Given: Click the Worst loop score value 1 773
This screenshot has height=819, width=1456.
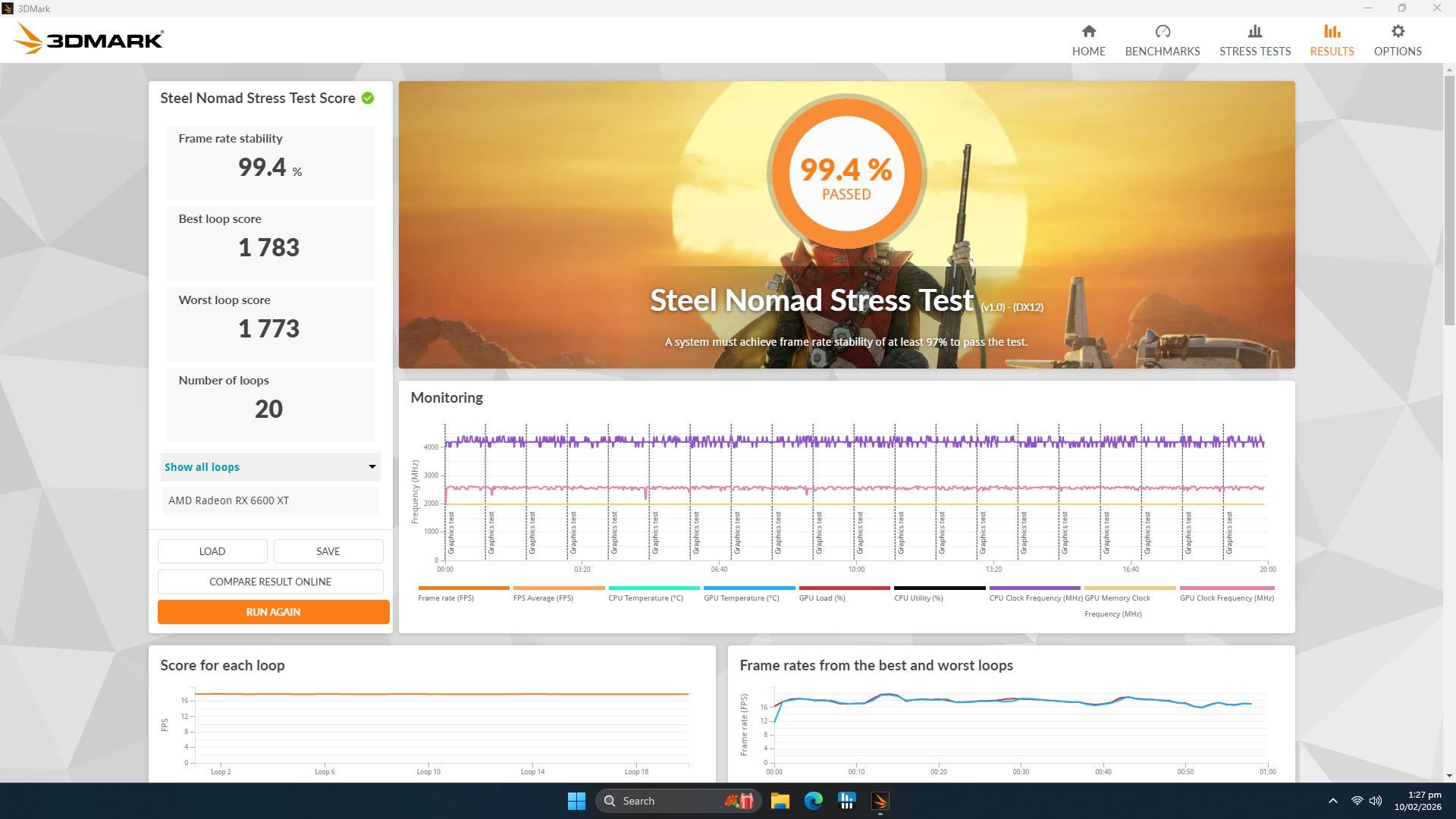Looking at the screenshot, I should (268, 329).
